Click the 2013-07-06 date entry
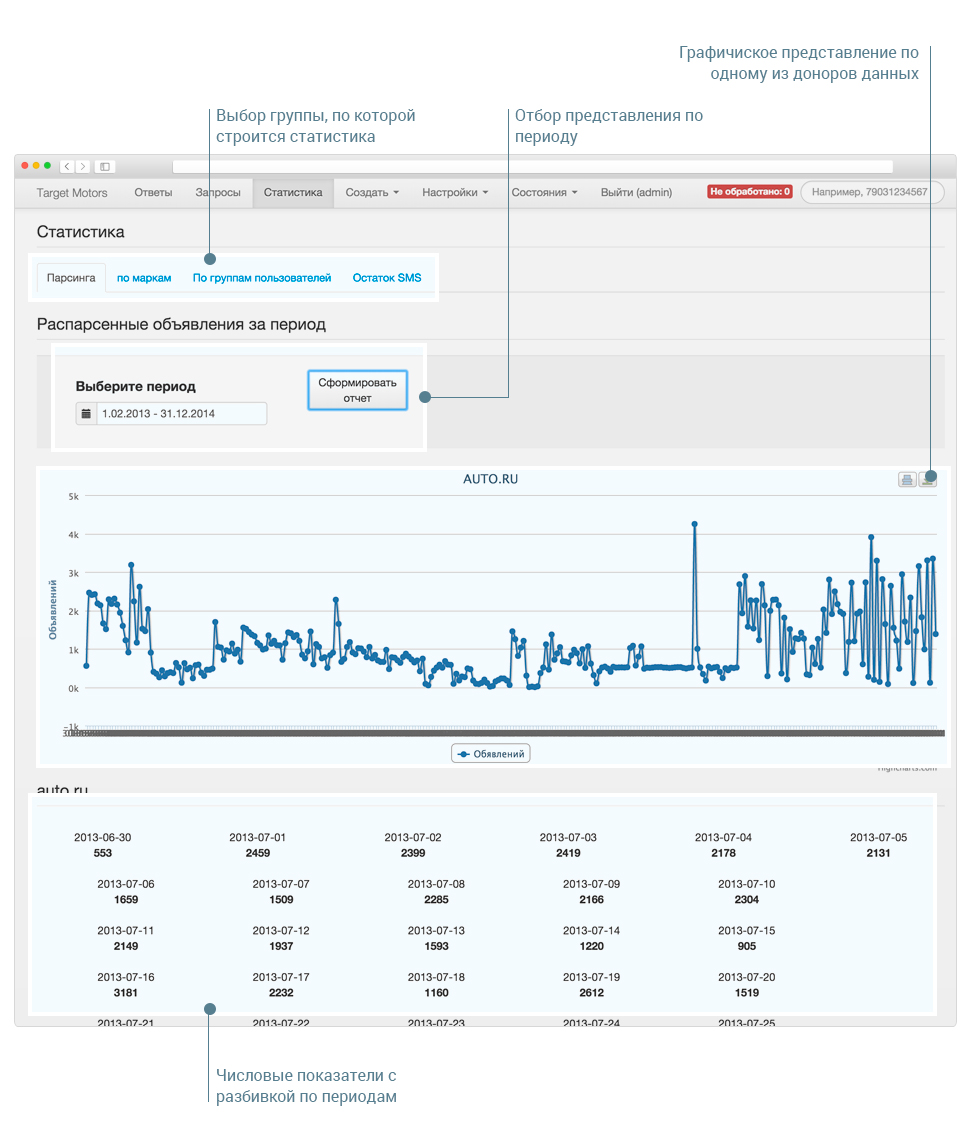Viewport: 970px width, 1136px height. tap(126, 884)
